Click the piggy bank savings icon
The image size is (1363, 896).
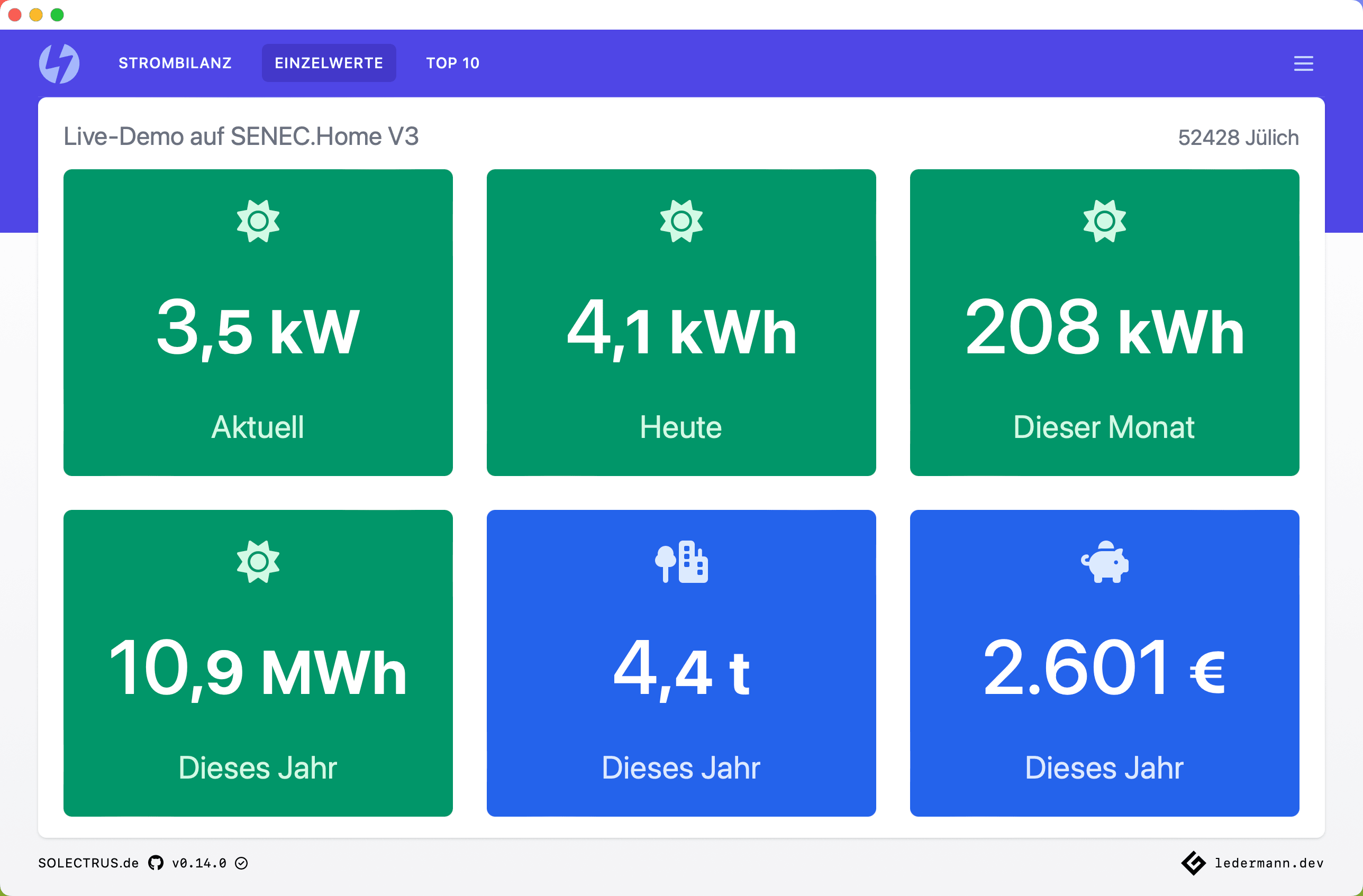pyautogui.click(x=1104, y=562)
